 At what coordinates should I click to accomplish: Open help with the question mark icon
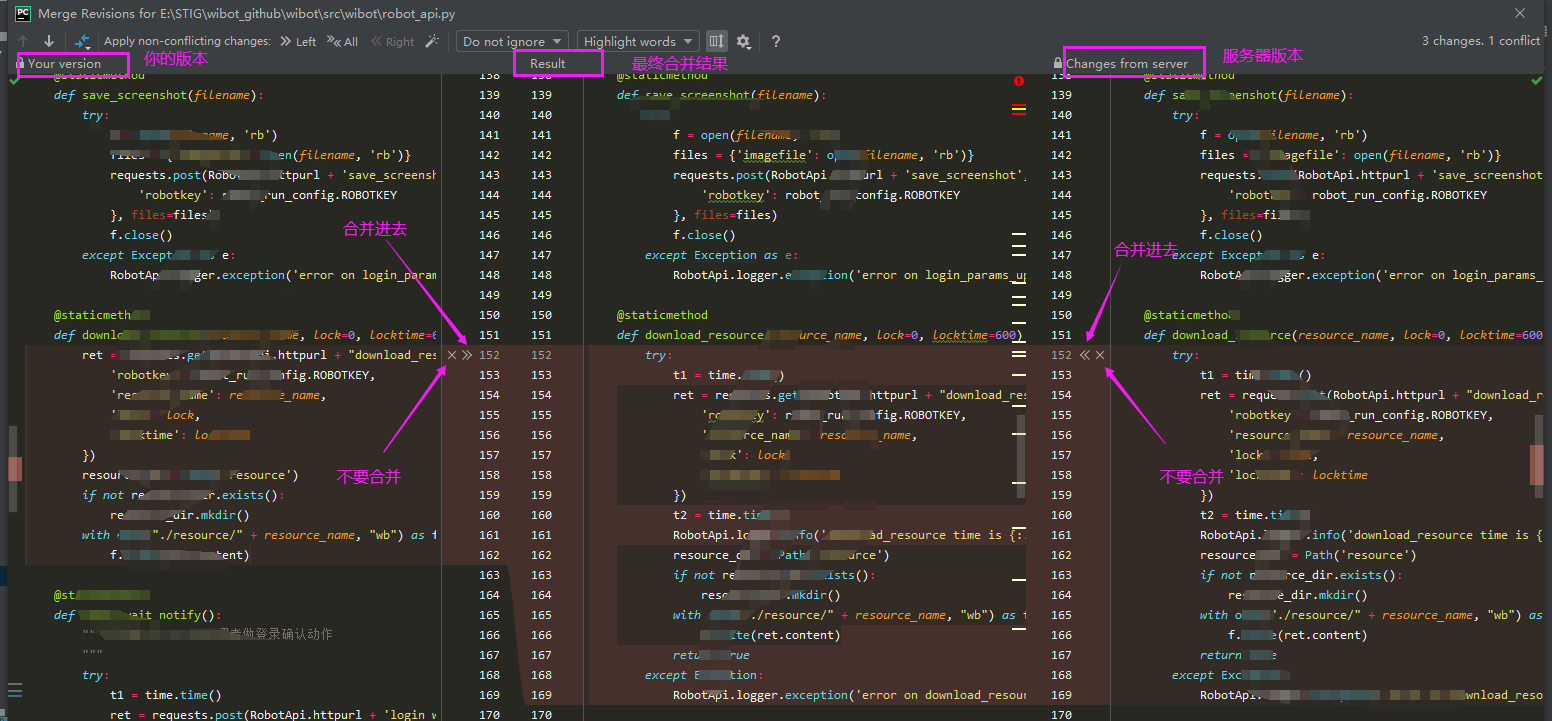point(775,41)
